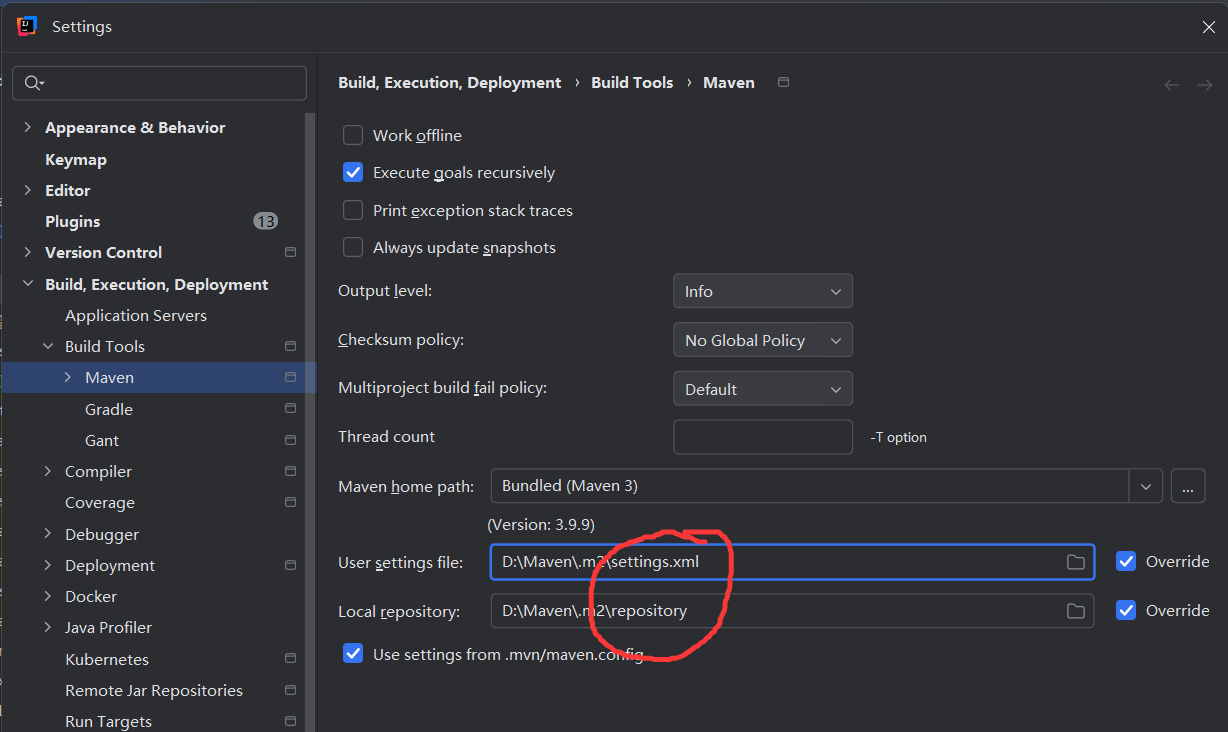Viewport: 1228px width, 732px height.
Task: Browse folder icon for Local repository
Action: point(1076,611)
